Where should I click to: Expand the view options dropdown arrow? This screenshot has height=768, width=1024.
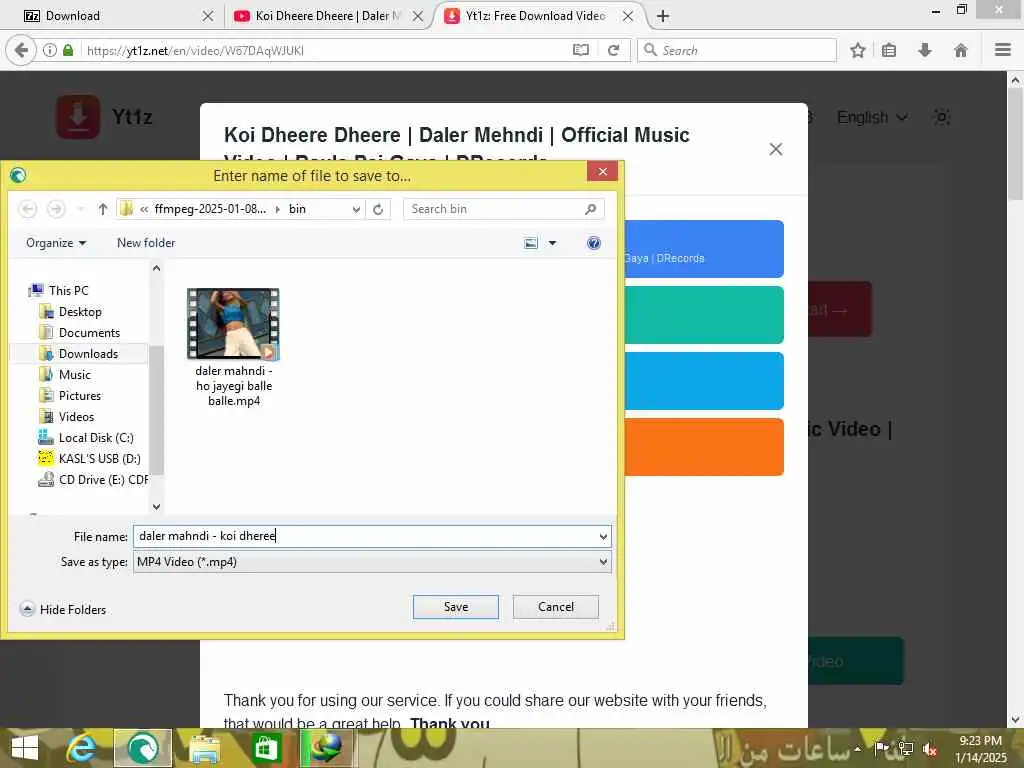pyautogui.click(x=552, y=243)
